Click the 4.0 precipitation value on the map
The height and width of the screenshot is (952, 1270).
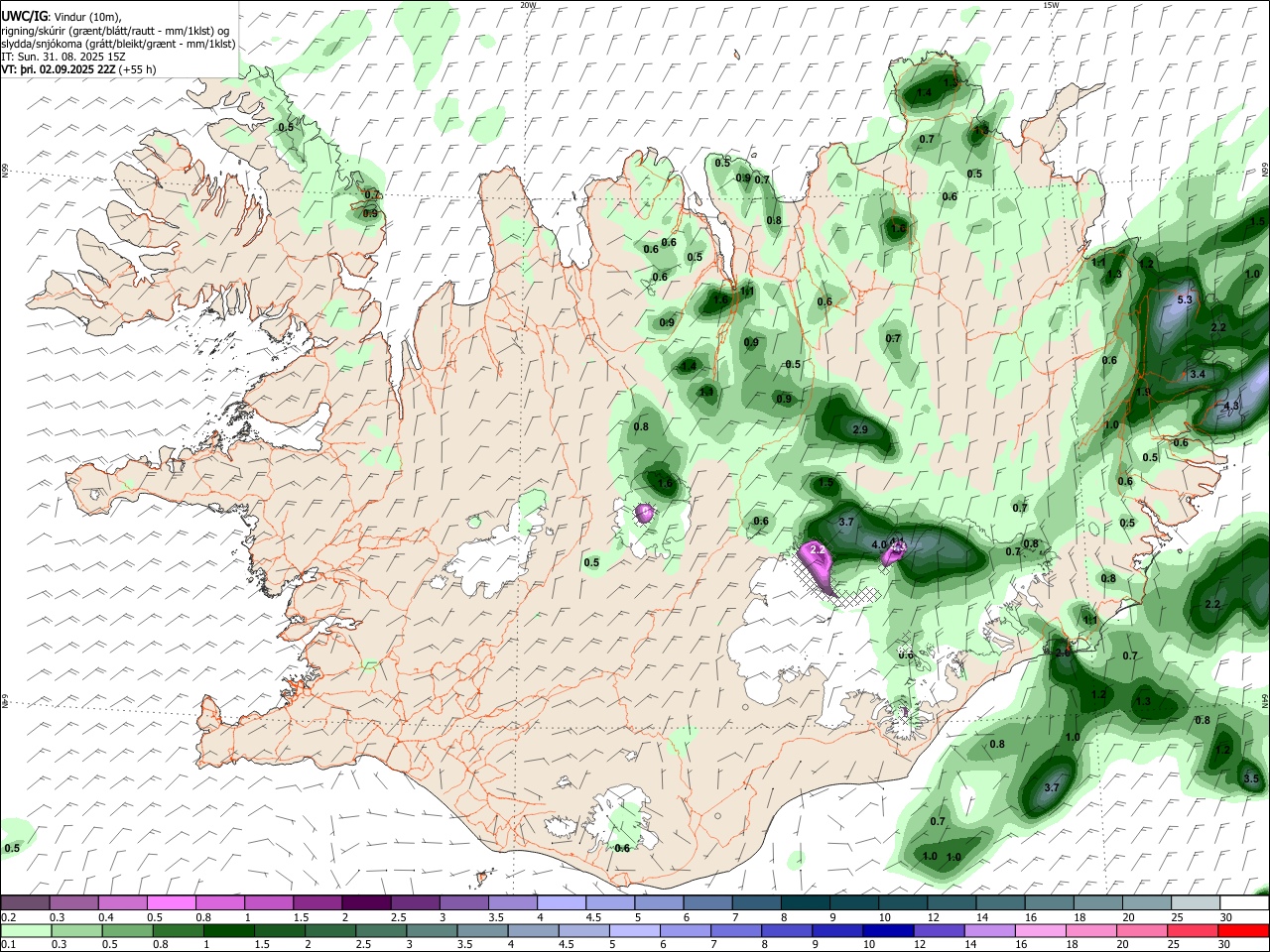(879, 544)
